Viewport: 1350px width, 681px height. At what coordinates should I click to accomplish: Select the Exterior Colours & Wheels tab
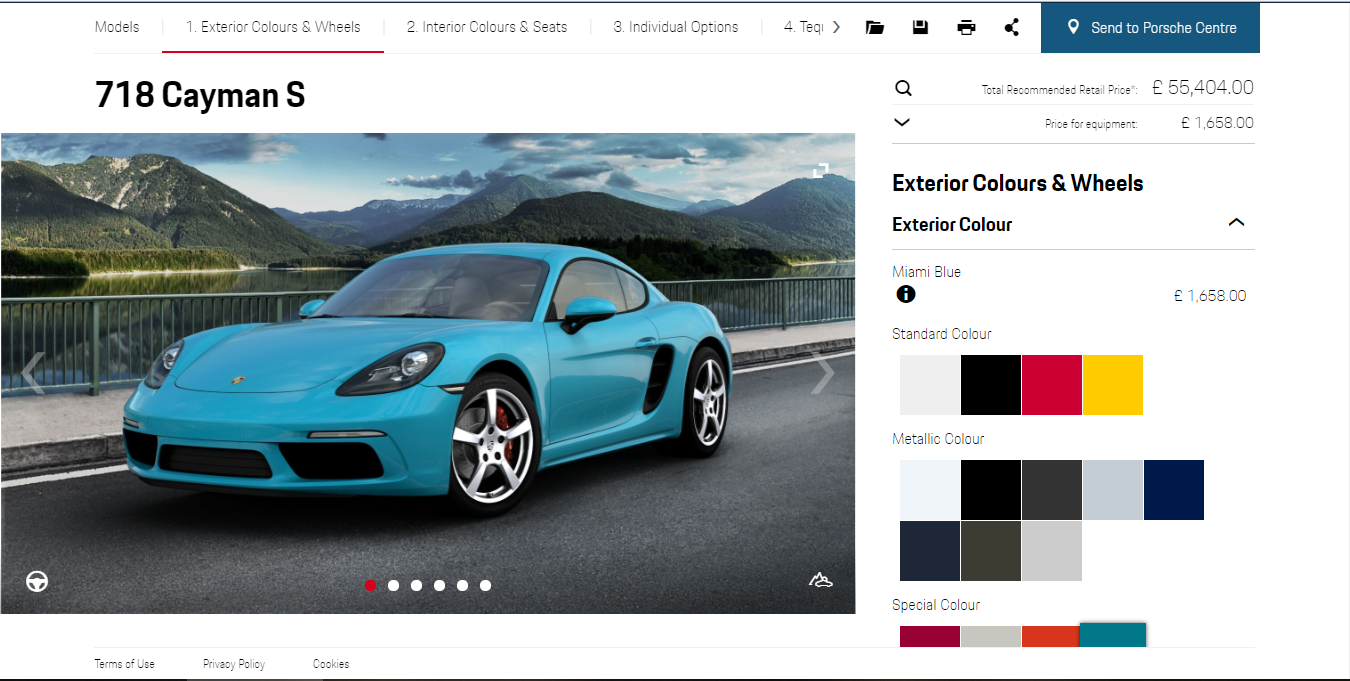[x=273, y=27]
